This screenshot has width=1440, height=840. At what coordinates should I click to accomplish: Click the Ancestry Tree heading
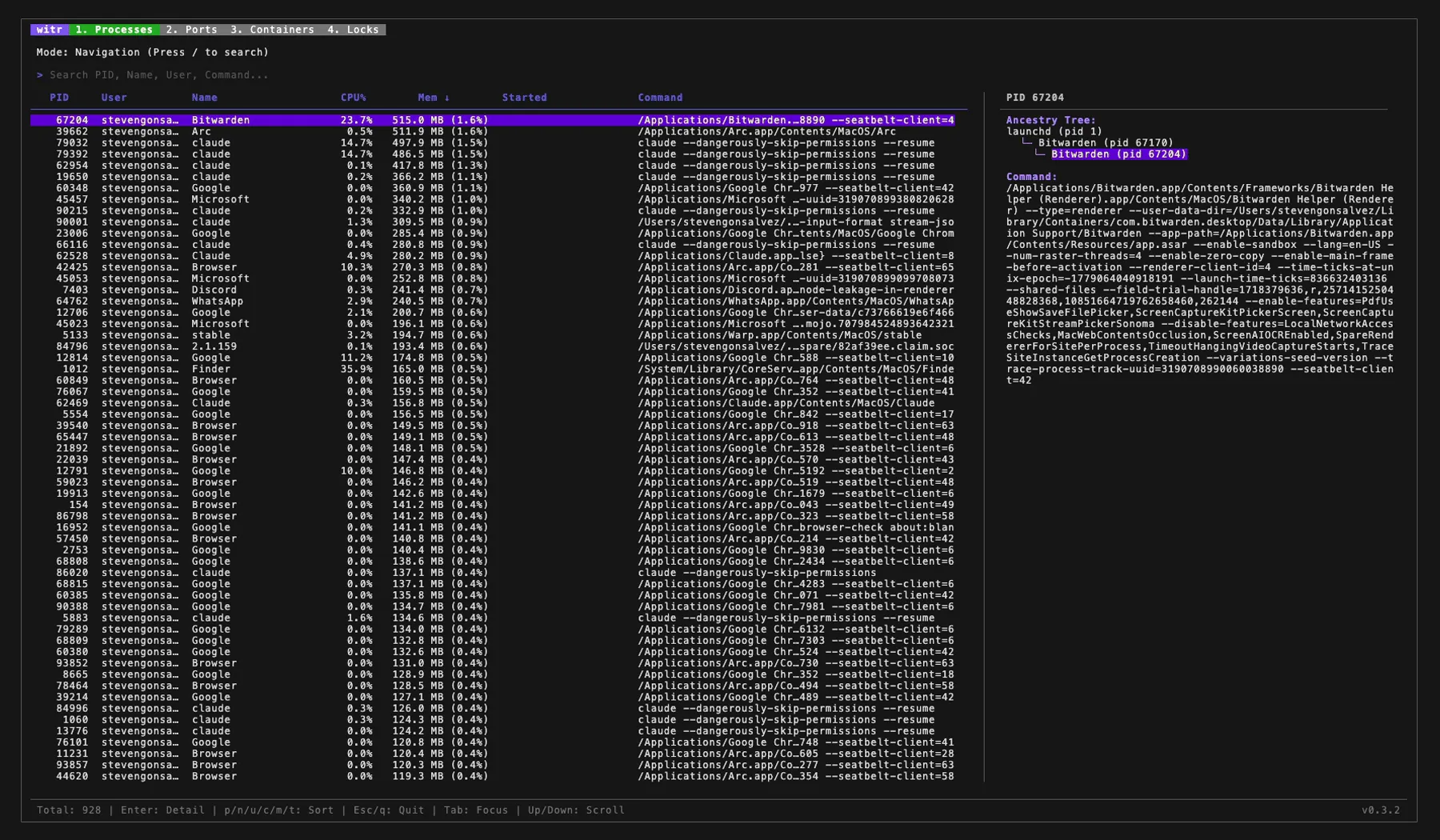tap(1050, 120)
